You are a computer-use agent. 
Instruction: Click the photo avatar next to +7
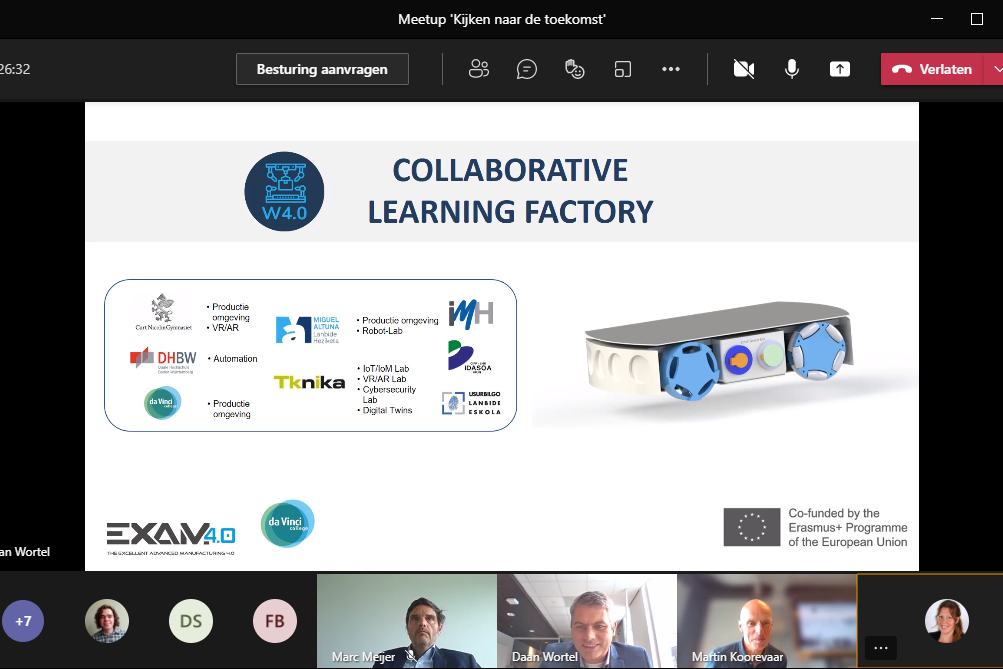tap(106, 620)
